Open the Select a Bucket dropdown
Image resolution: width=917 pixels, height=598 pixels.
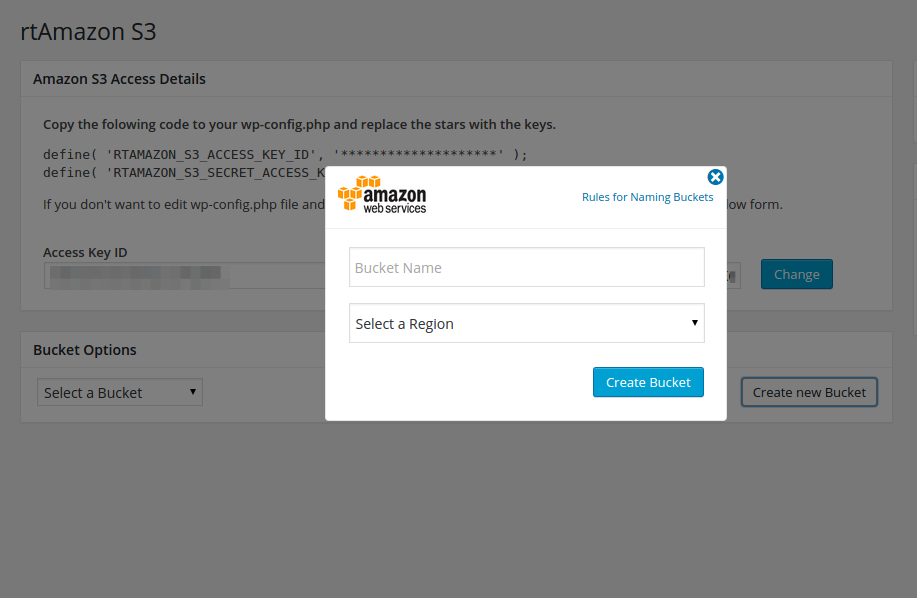(119, 392)
